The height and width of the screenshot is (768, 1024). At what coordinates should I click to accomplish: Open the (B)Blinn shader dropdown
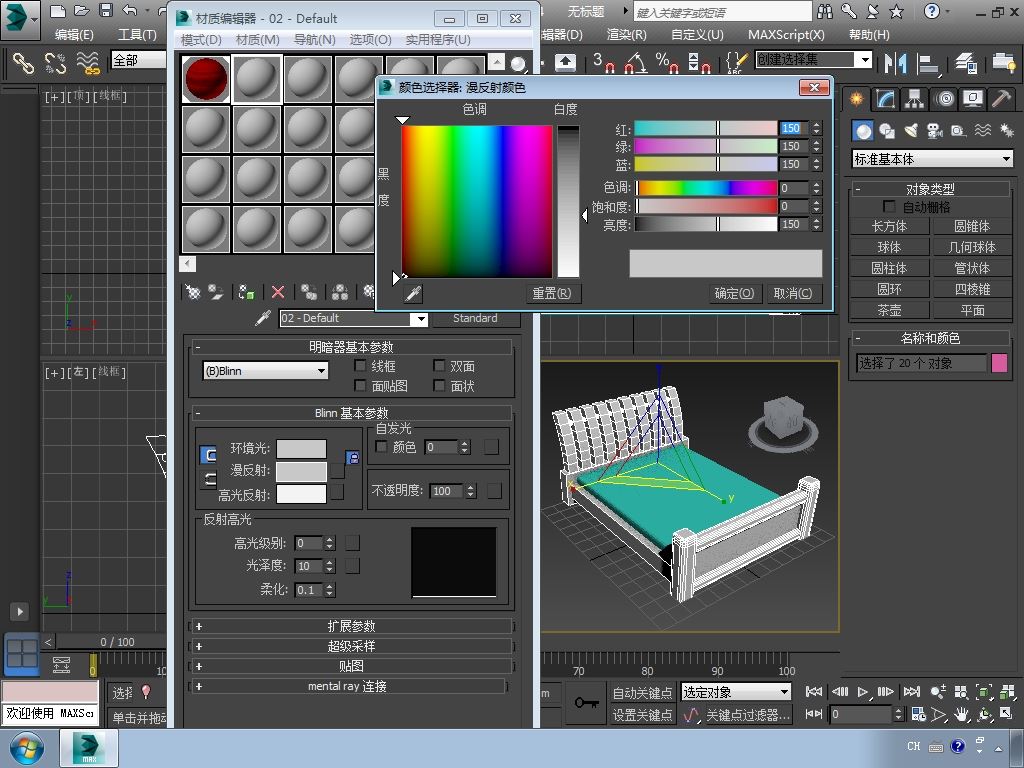[x=265, y=371]
